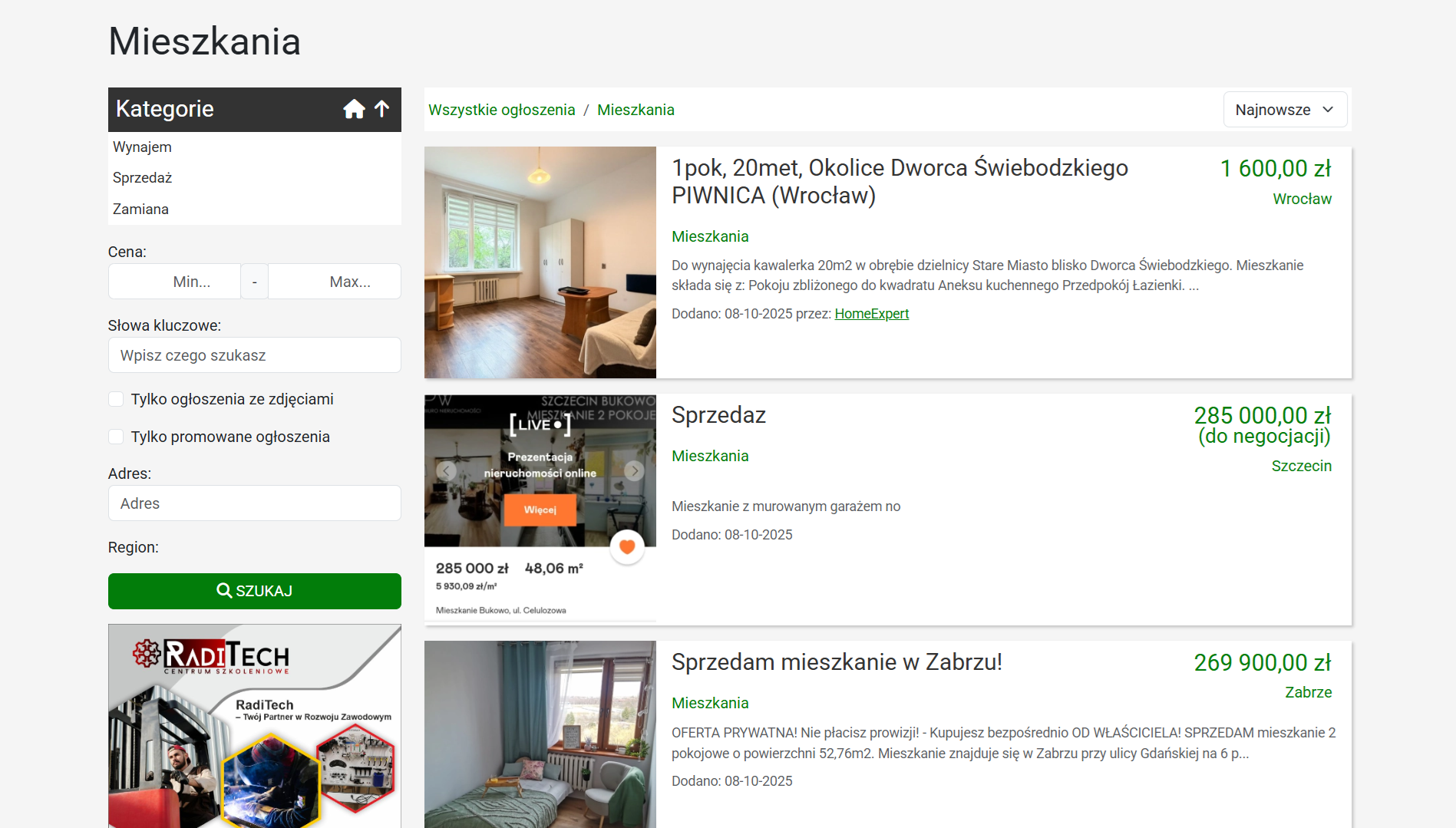Open the Zabrze apartment listing photo
1456x828 pixels.
(540, 734)
